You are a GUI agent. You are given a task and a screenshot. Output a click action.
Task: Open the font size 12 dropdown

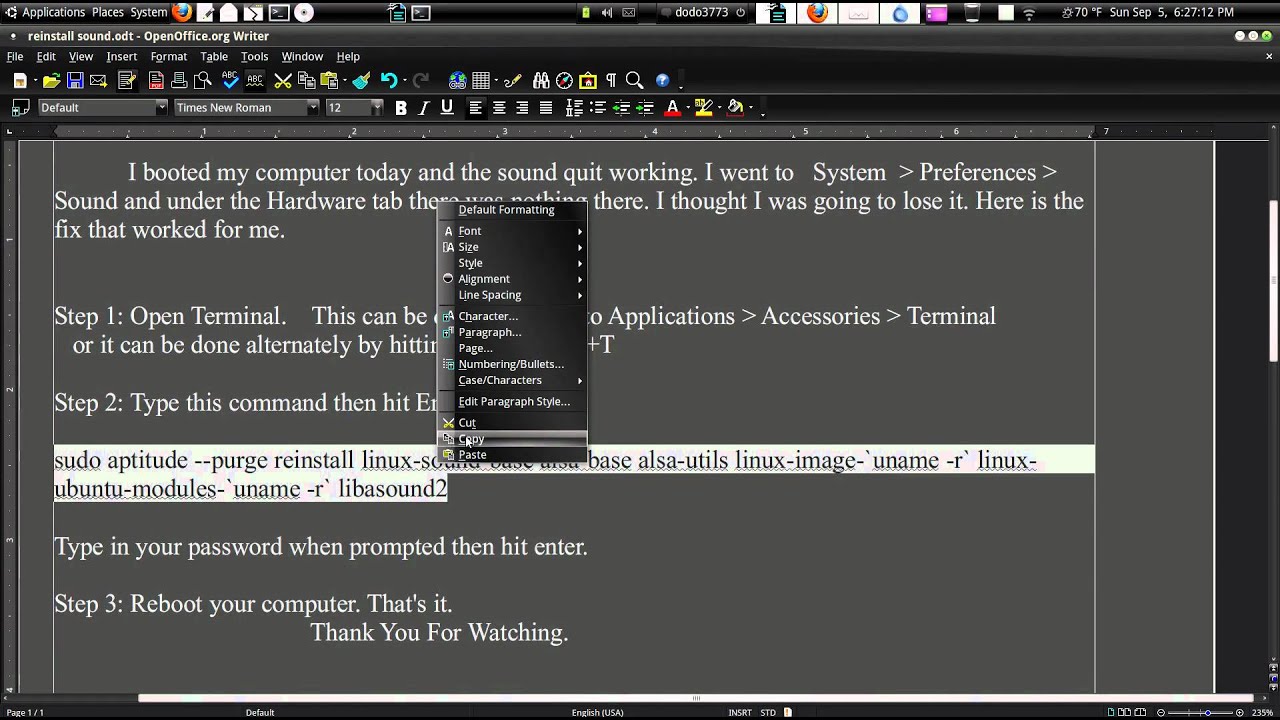[x=377, y=107]
